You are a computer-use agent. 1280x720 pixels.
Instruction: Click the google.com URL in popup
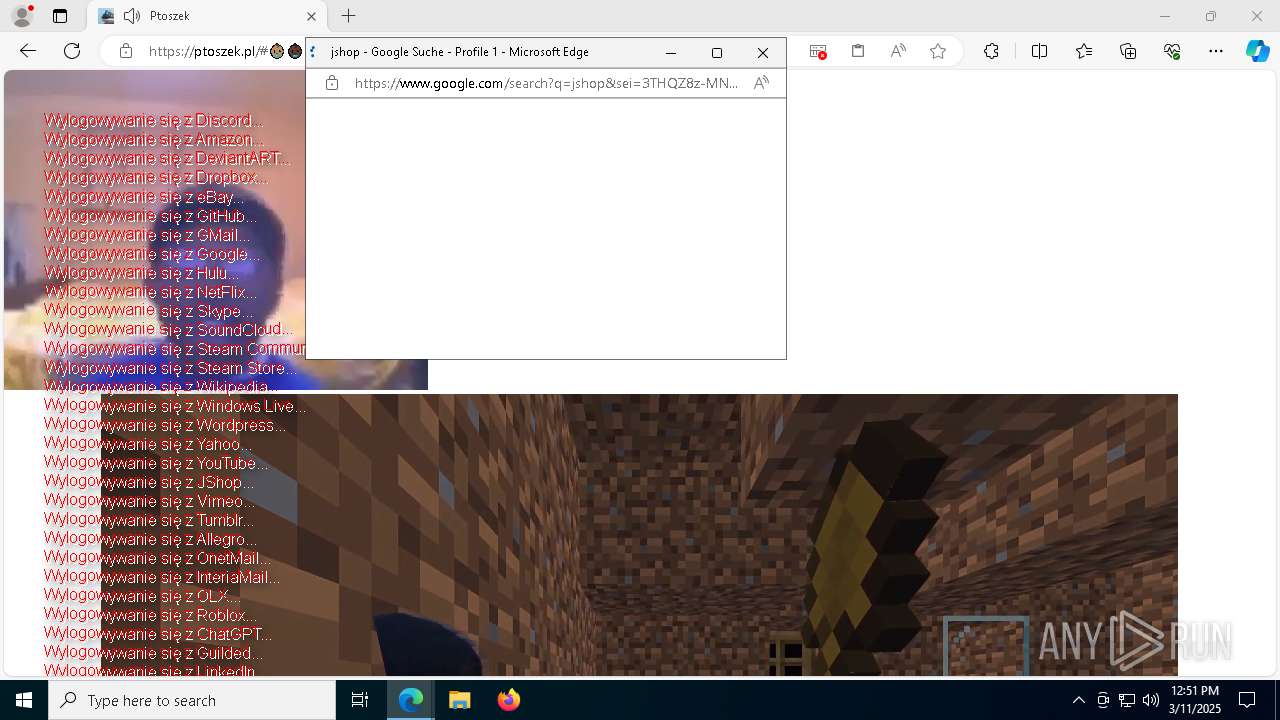coord(547,83)
